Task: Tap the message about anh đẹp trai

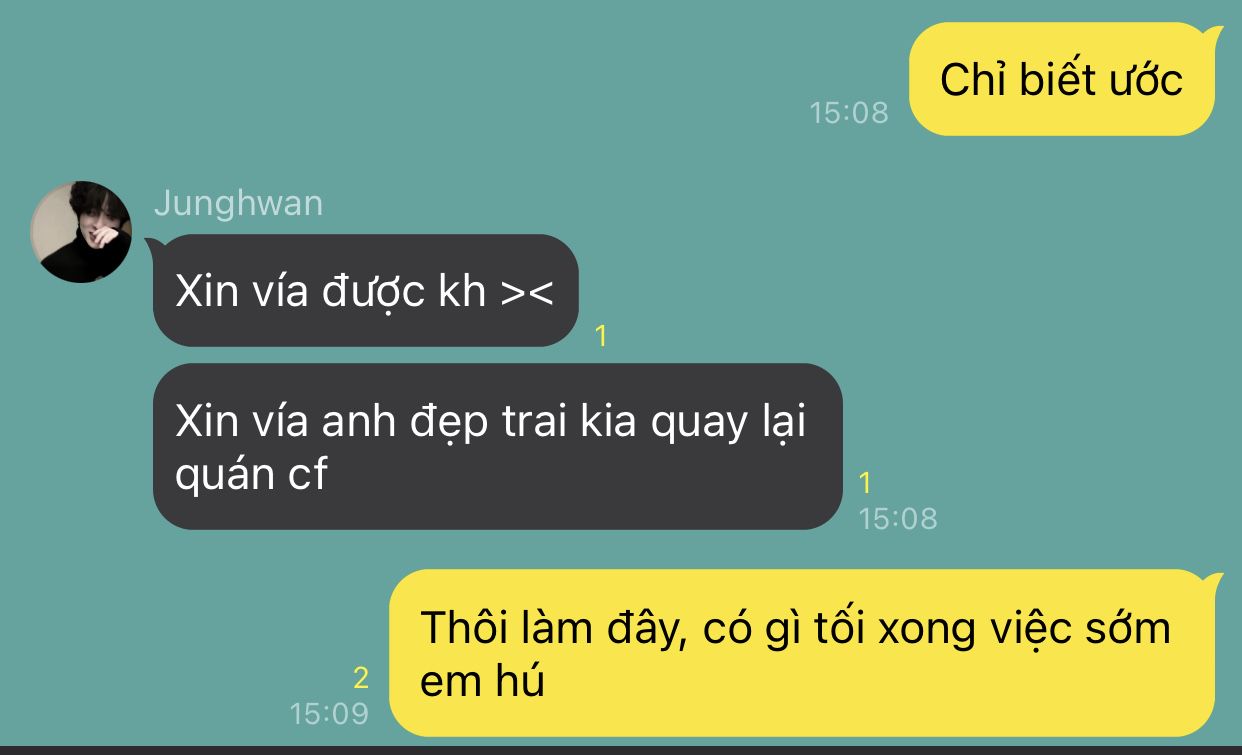Action: [498, 446]
